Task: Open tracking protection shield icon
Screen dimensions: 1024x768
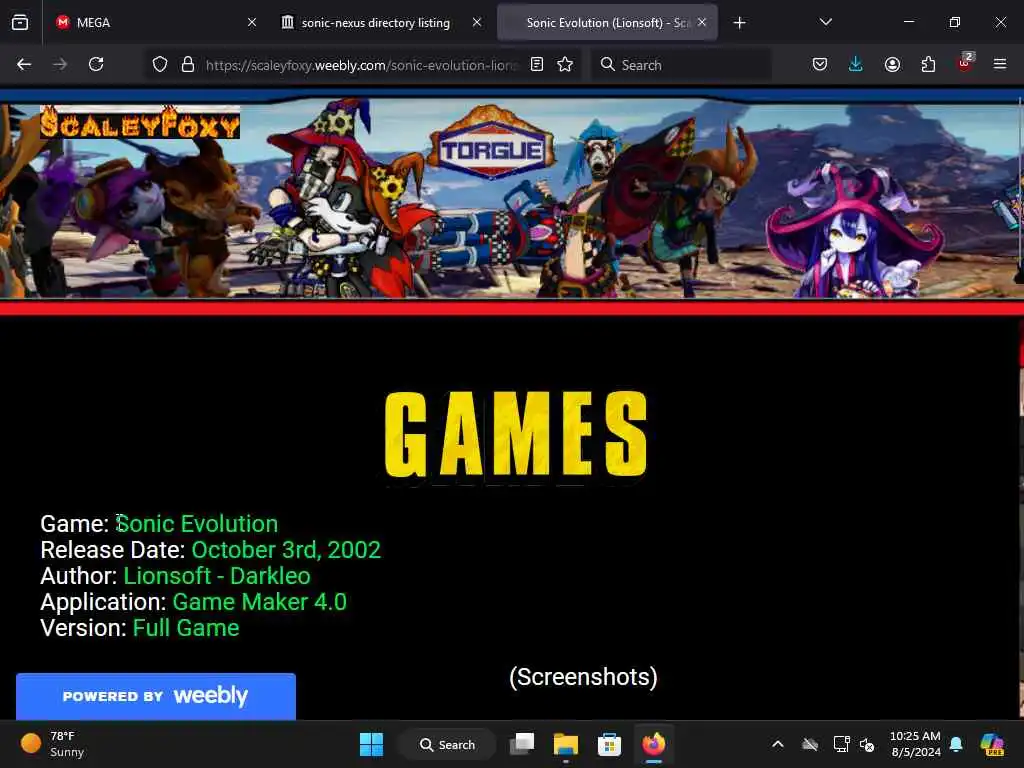Action: click(x=160, y=64)
